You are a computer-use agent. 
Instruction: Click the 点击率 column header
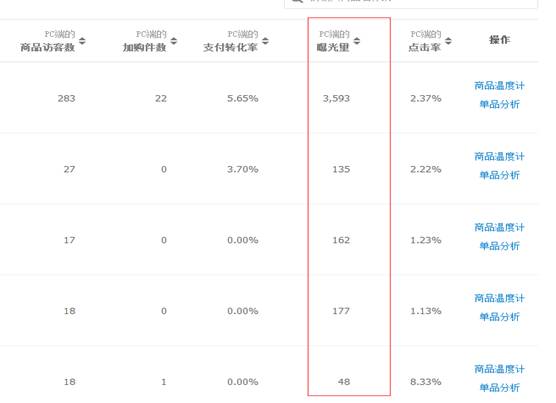click(424, 47)
